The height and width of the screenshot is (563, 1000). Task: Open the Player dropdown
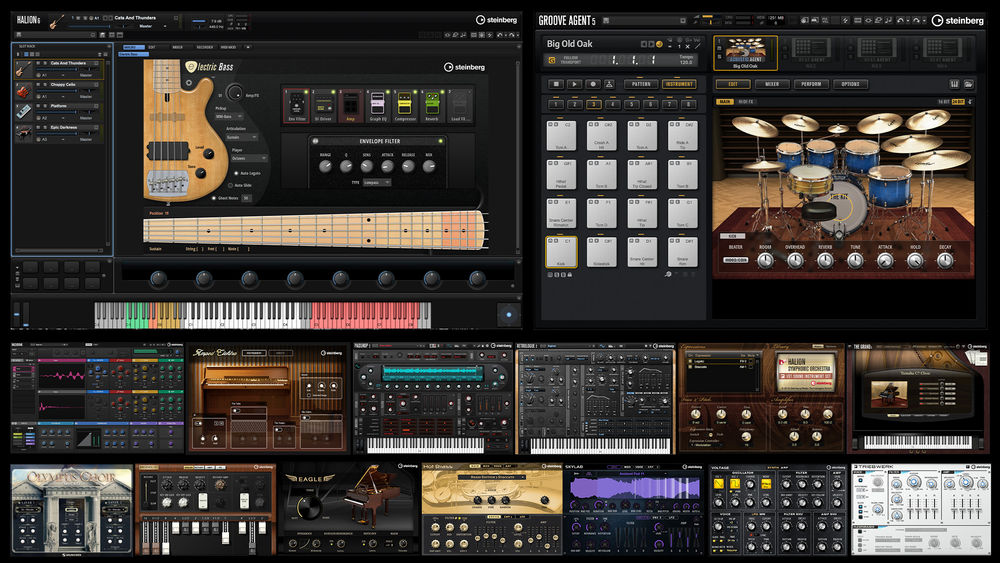coord(249,158)
